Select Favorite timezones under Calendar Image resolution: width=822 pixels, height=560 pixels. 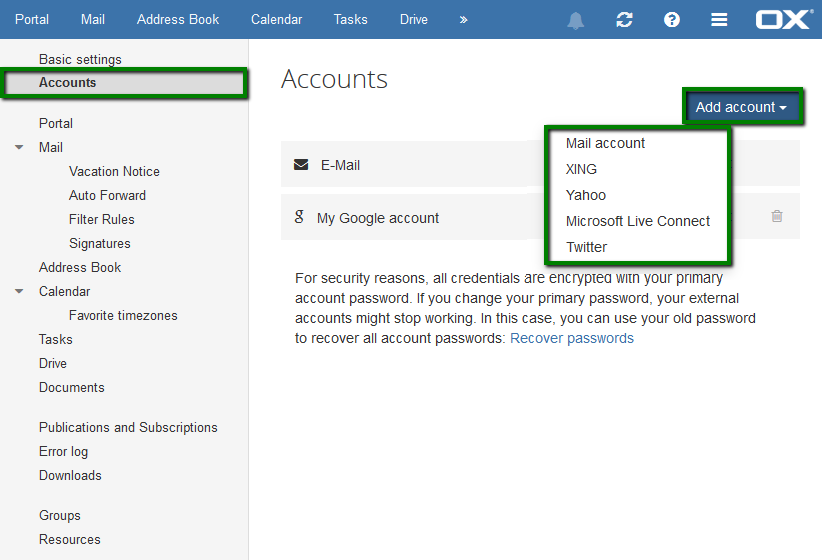123,315
